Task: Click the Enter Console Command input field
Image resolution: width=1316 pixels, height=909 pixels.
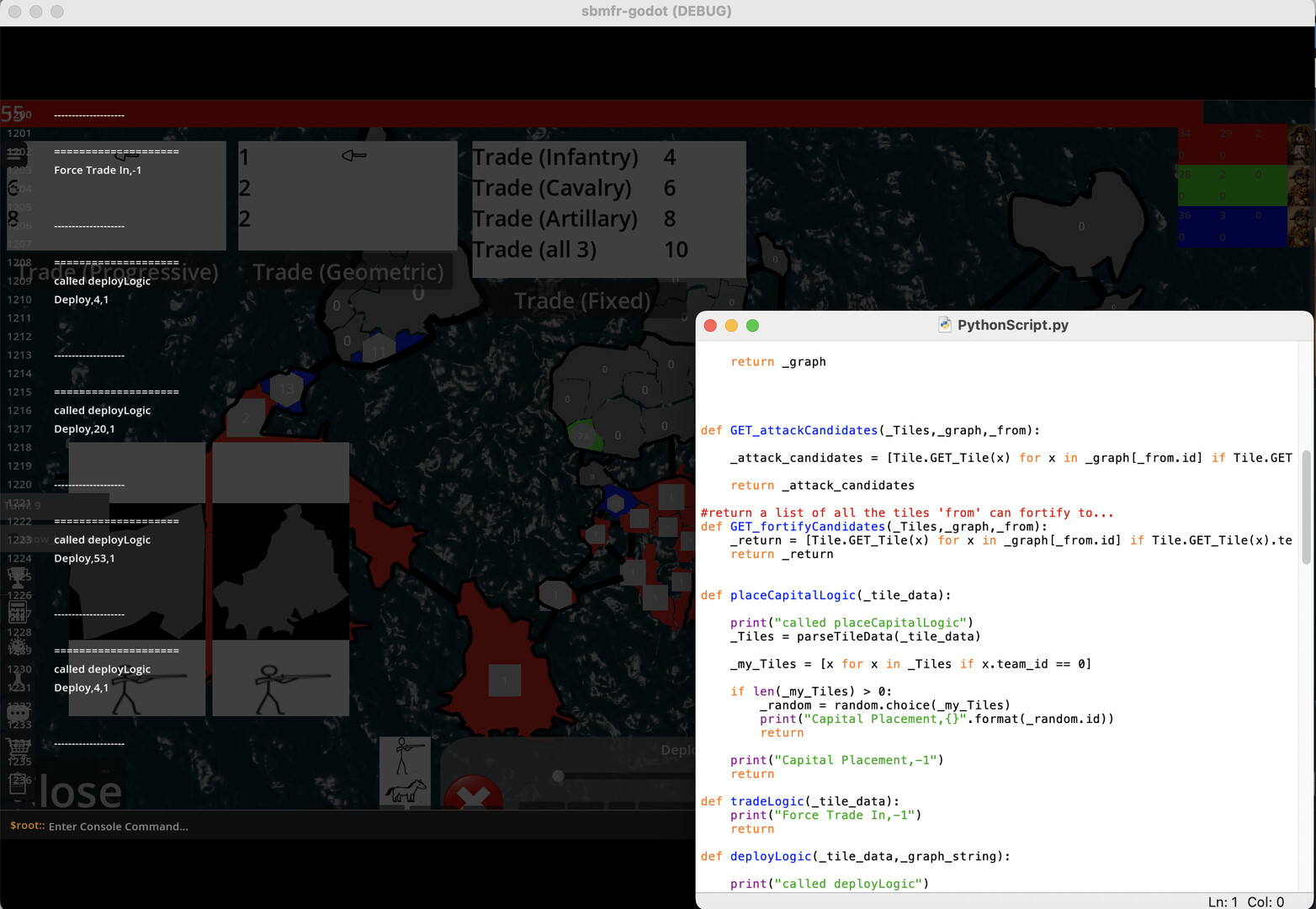Action: point(337,827)
